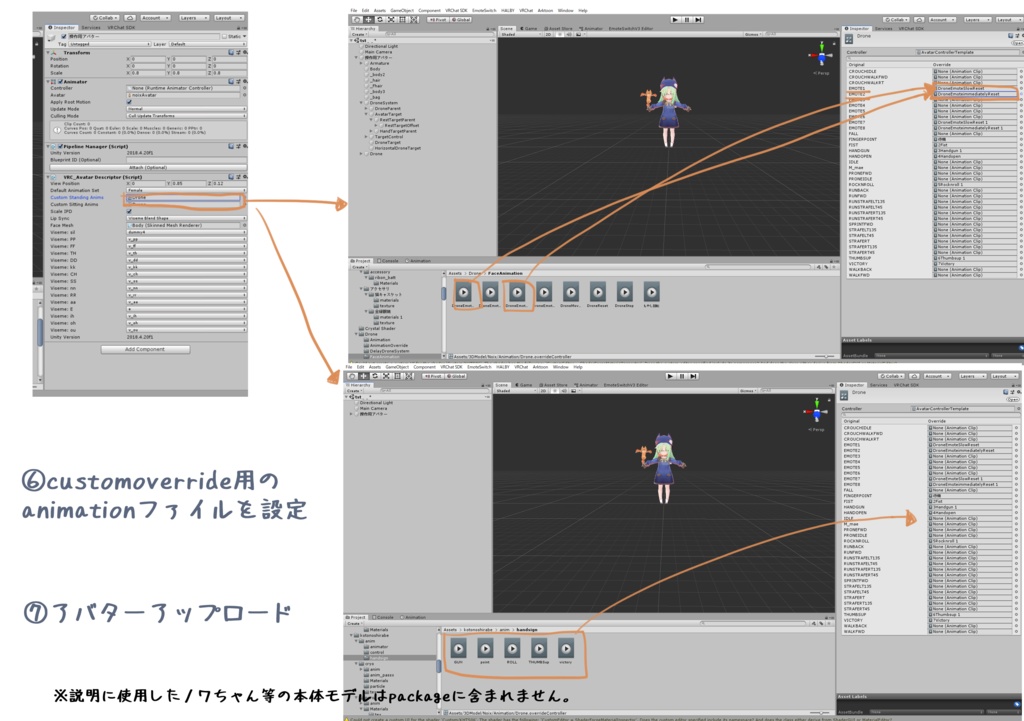Toggle the Scale IPD checkbox
The width and height of the screenshot is (1024, 721).
129,211
